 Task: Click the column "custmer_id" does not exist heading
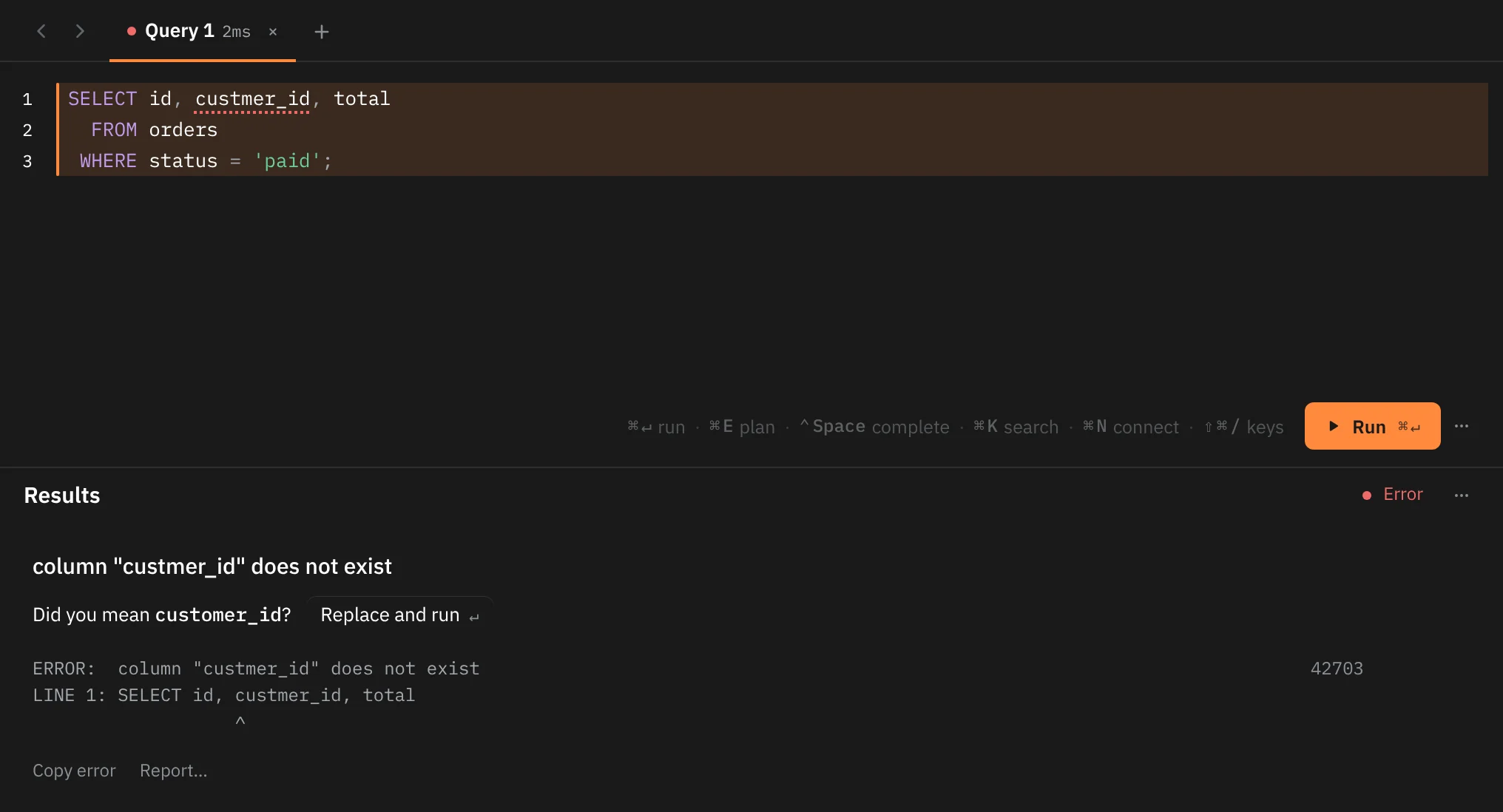(212, 566)
